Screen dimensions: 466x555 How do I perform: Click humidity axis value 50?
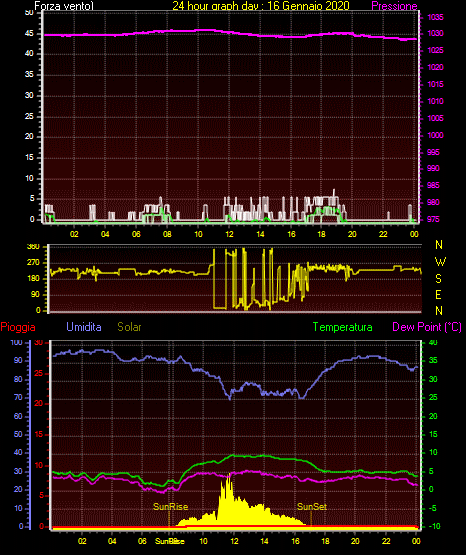(18, 434)
